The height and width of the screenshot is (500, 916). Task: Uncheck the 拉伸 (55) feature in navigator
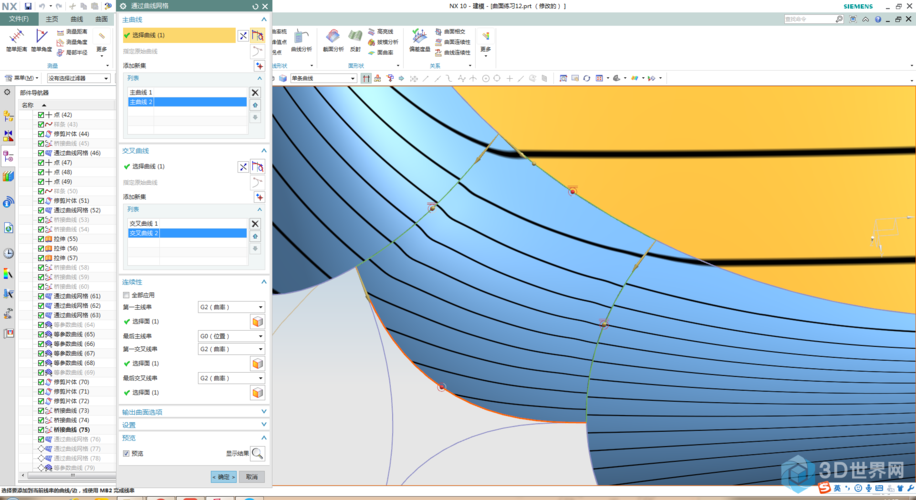coord(41,239)
